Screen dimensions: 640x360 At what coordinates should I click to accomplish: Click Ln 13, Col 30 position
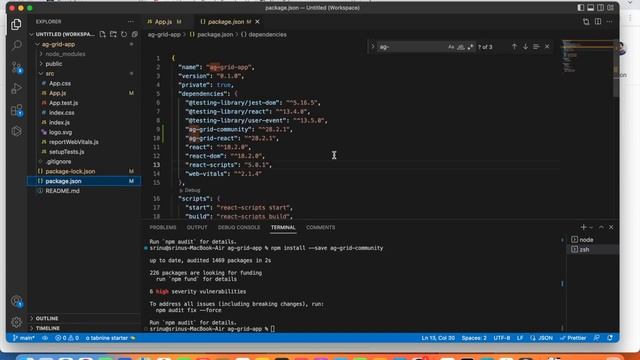[x=438, y=338]
